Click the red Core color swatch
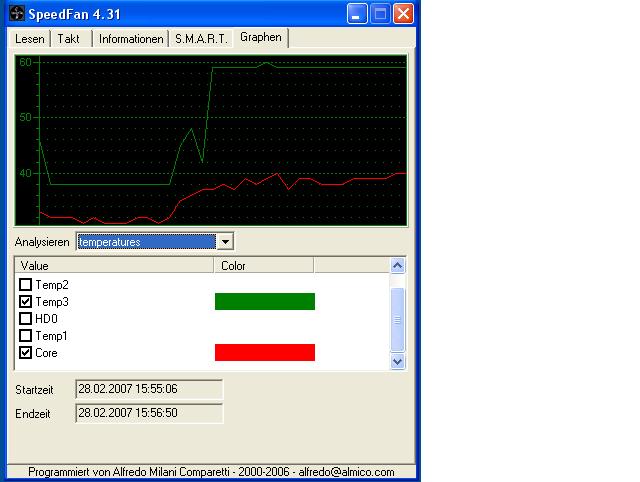The width and height of the screenshot is (640, 482). [265, 352]
